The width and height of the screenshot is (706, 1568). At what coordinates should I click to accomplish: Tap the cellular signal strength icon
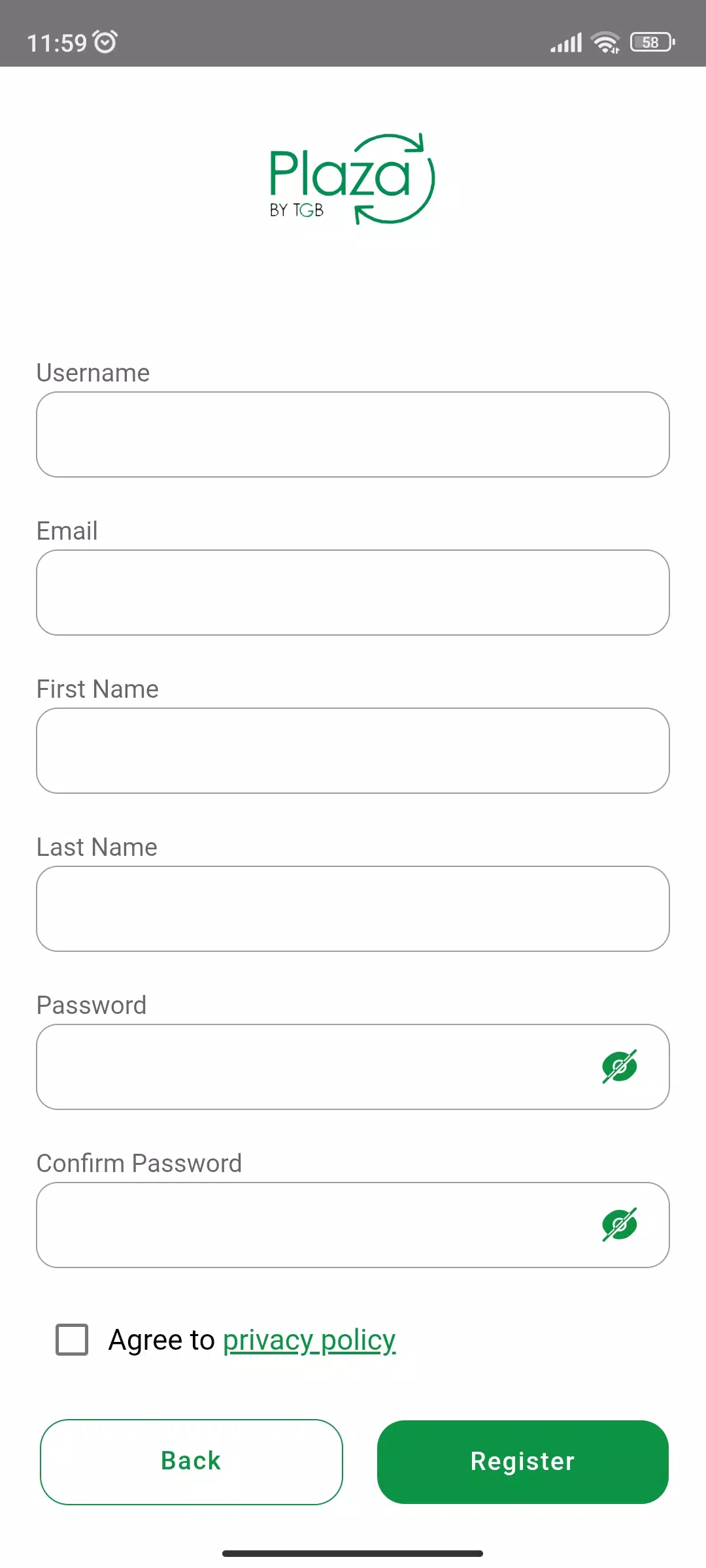(566, 43)
